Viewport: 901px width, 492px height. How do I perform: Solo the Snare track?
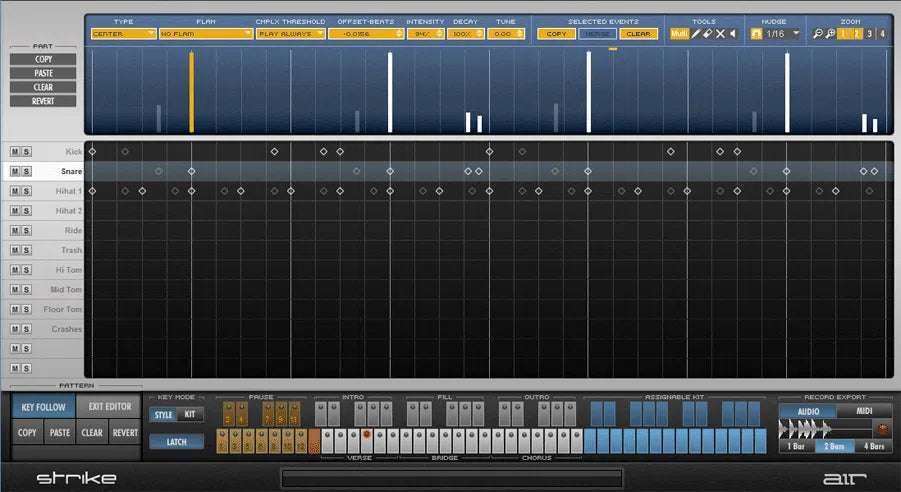[27, 171]
